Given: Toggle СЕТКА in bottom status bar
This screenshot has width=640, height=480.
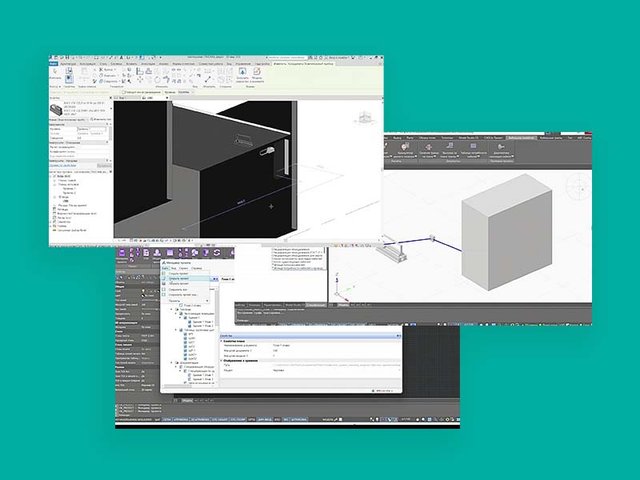Looking at the screenshot, I should click(x=167, y=419).
